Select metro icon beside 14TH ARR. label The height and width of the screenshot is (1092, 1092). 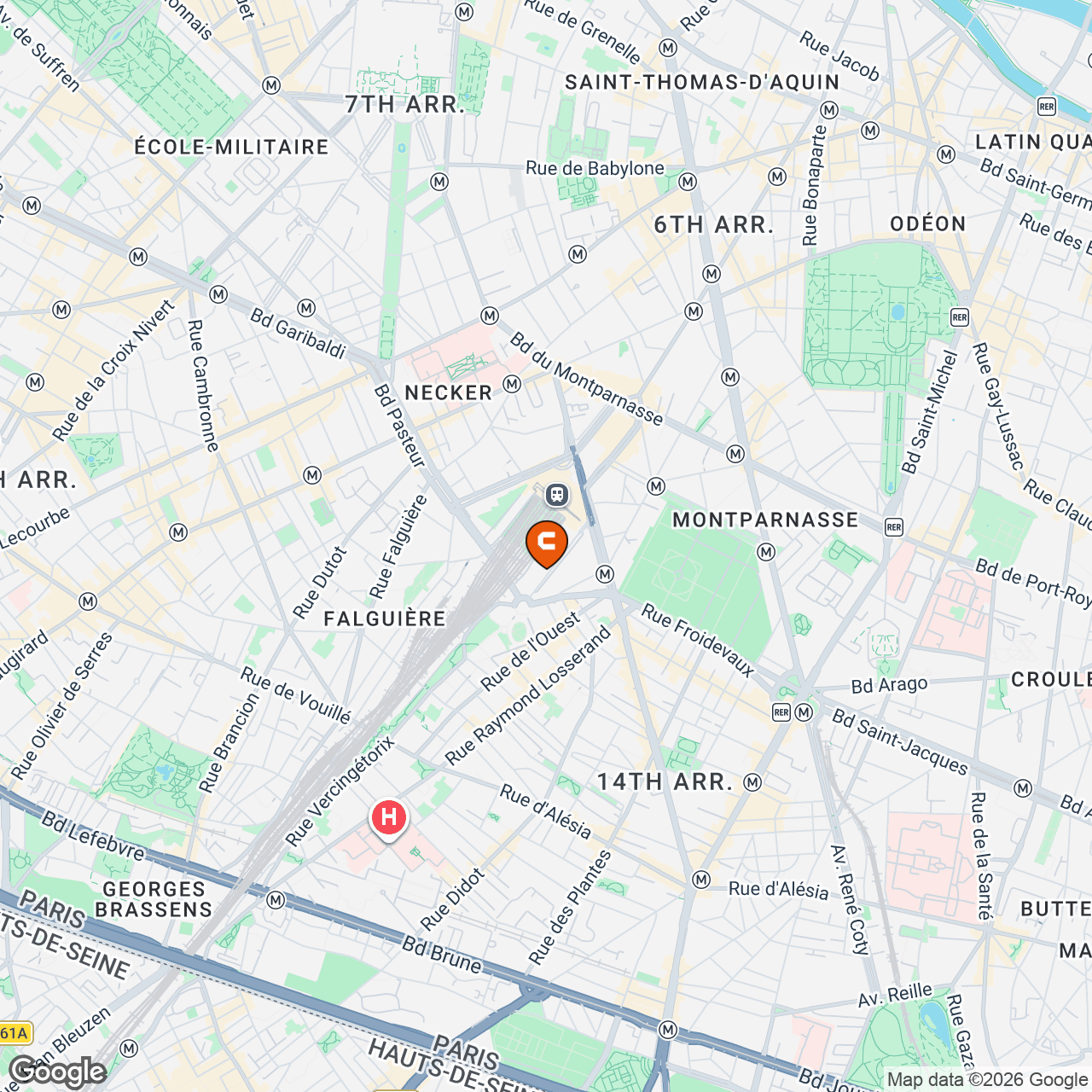point(752,781)
